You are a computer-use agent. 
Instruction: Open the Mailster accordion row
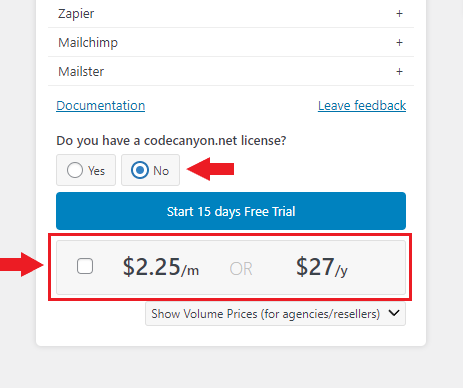[231, 71]
